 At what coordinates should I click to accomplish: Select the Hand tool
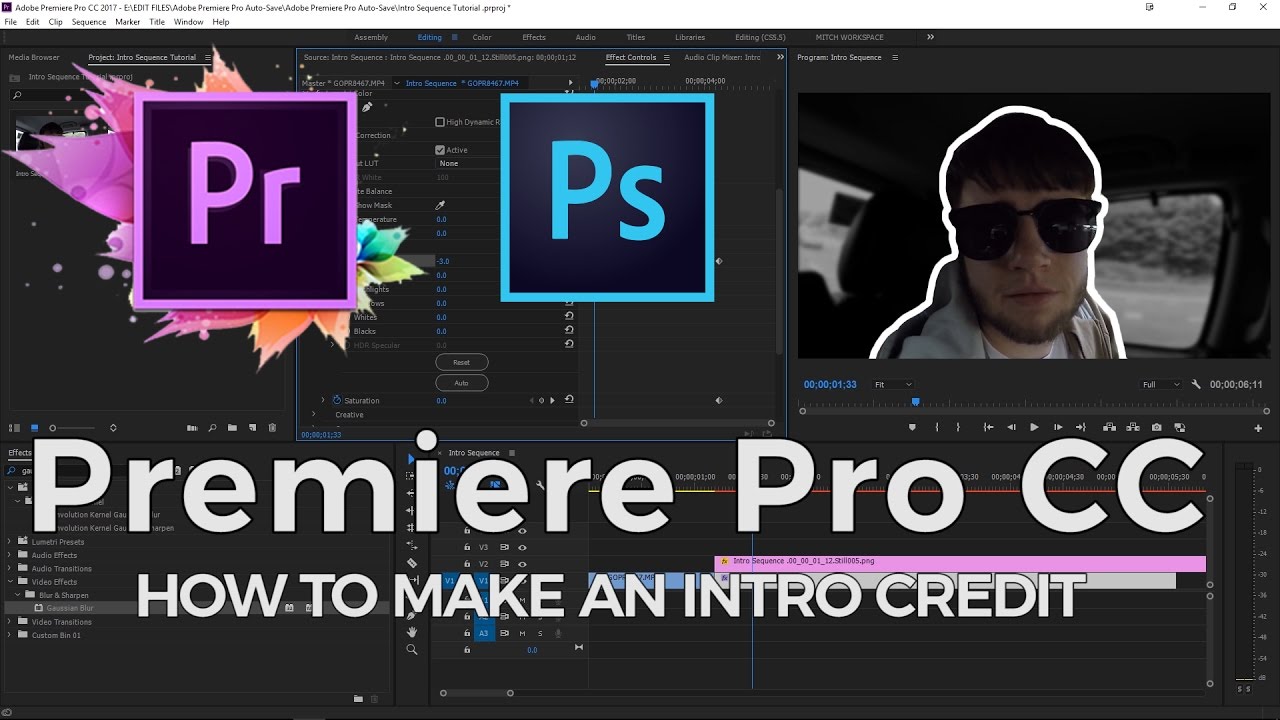pos(411,632)
